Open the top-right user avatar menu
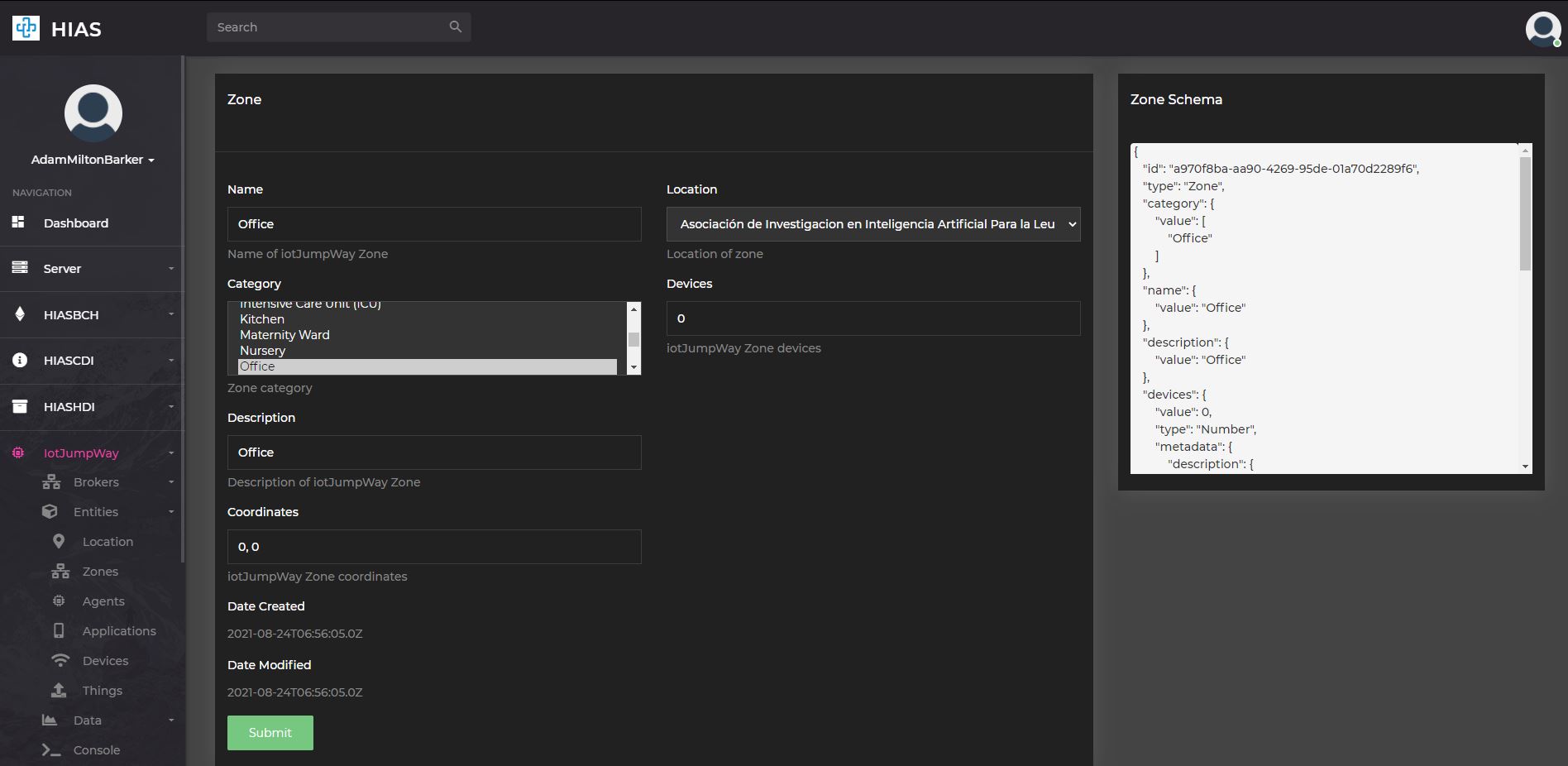This screenshot has width=1568, height=766. point(1543,29)
